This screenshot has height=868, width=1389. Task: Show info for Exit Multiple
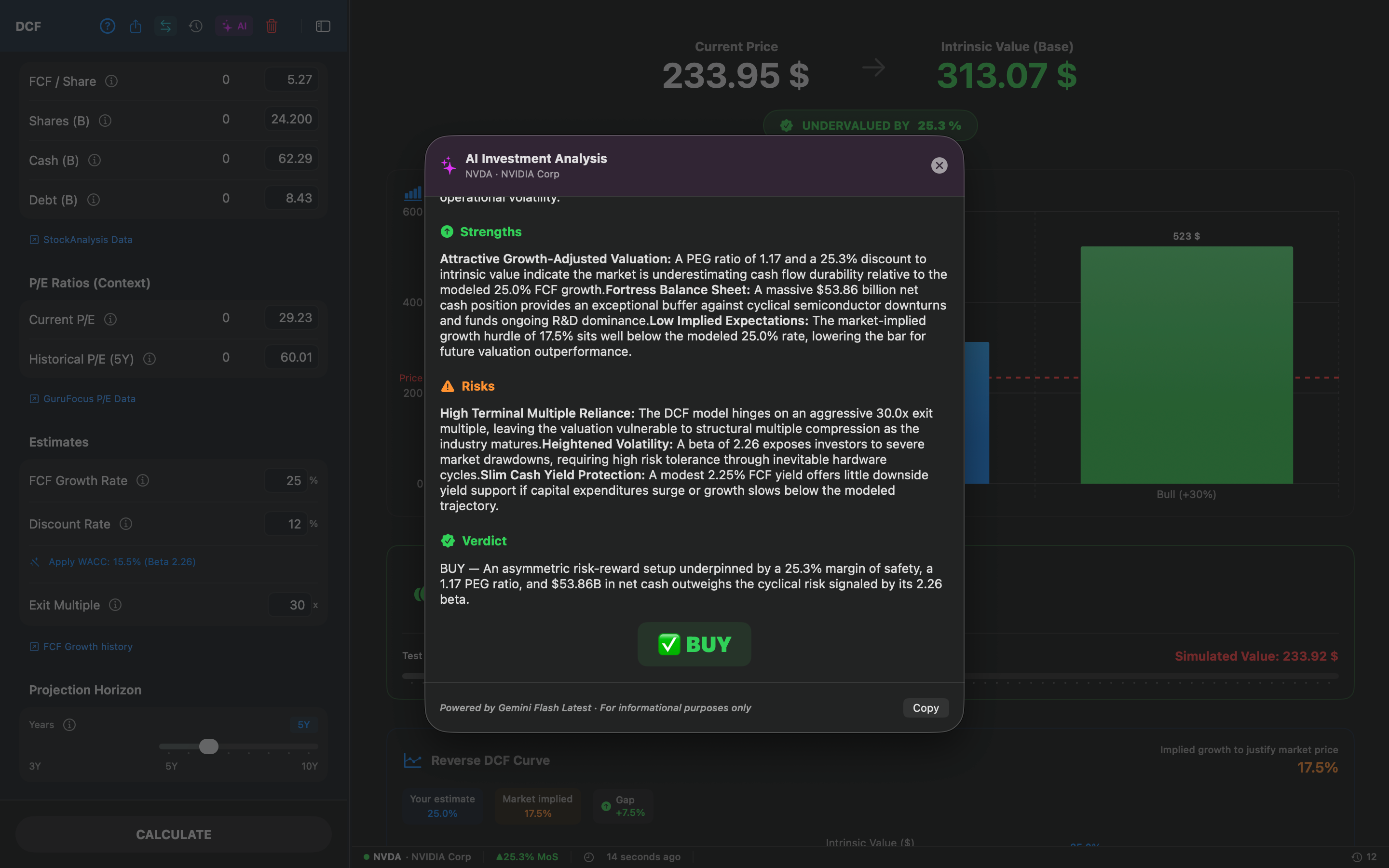(115, 605)
